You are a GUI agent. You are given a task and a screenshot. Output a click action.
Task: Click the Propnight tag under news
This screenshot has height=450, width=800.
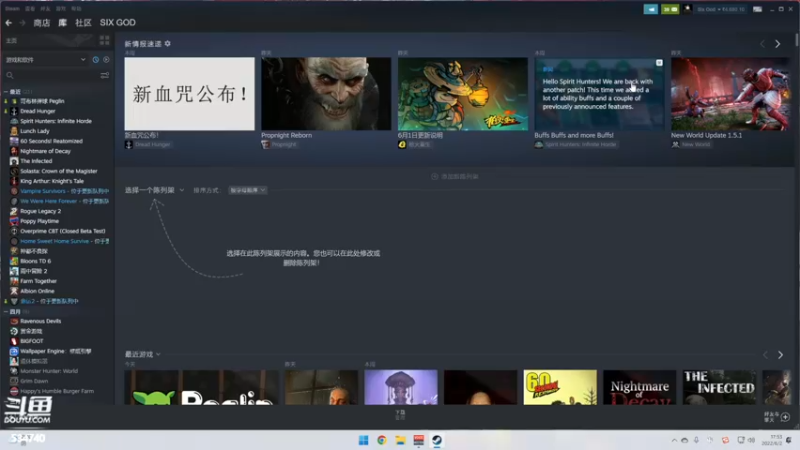tap(279, 145)
